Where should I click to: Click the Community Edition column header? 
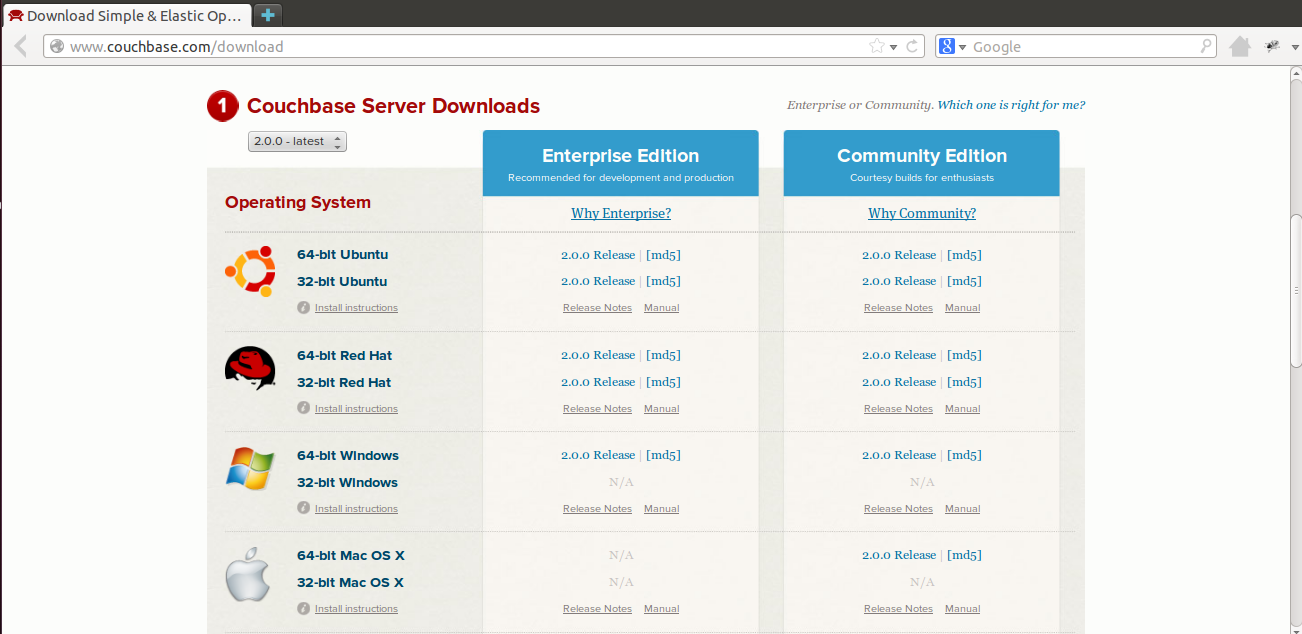pyautogui.click(x=922, y=163)
